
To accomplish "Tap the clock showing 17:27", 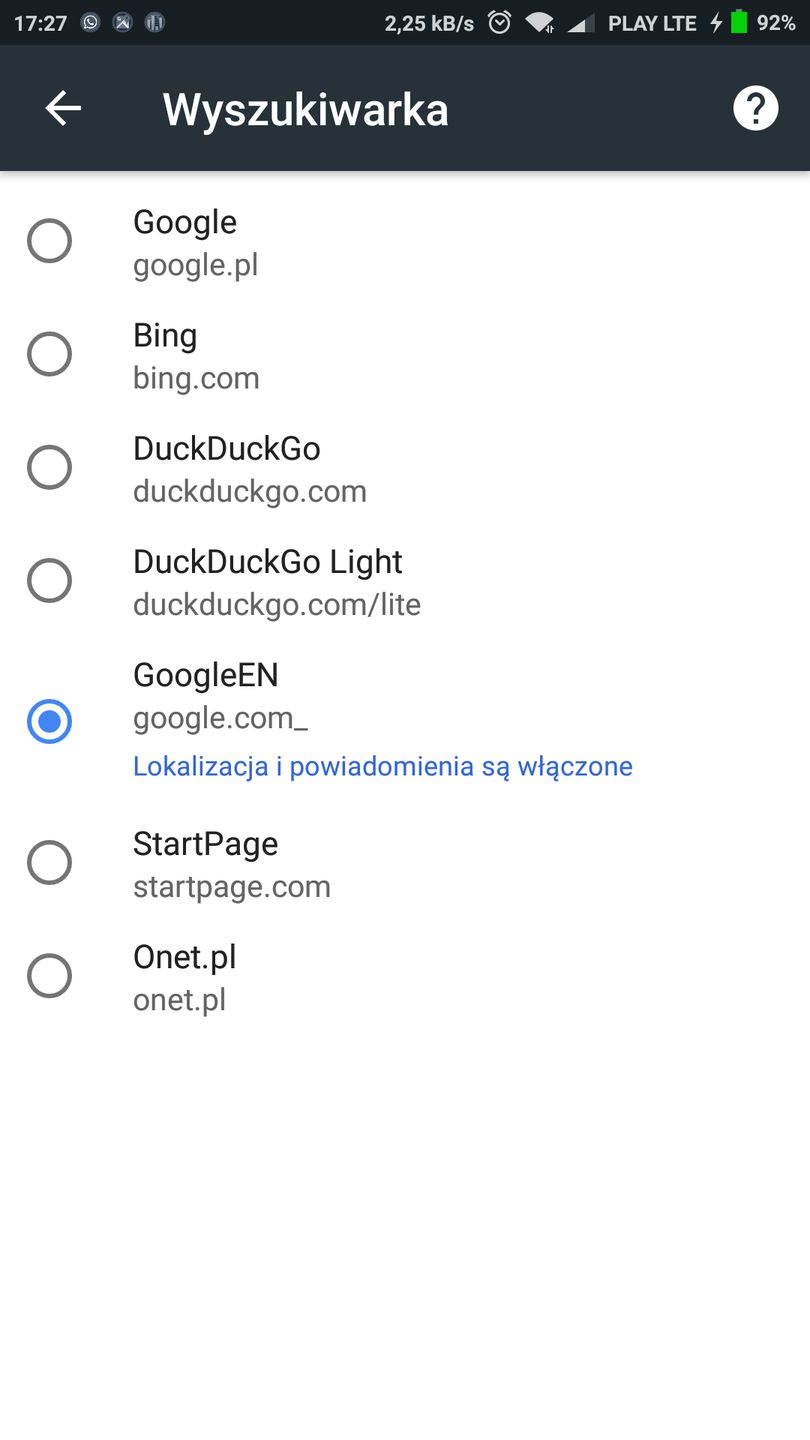I will 40,23.
